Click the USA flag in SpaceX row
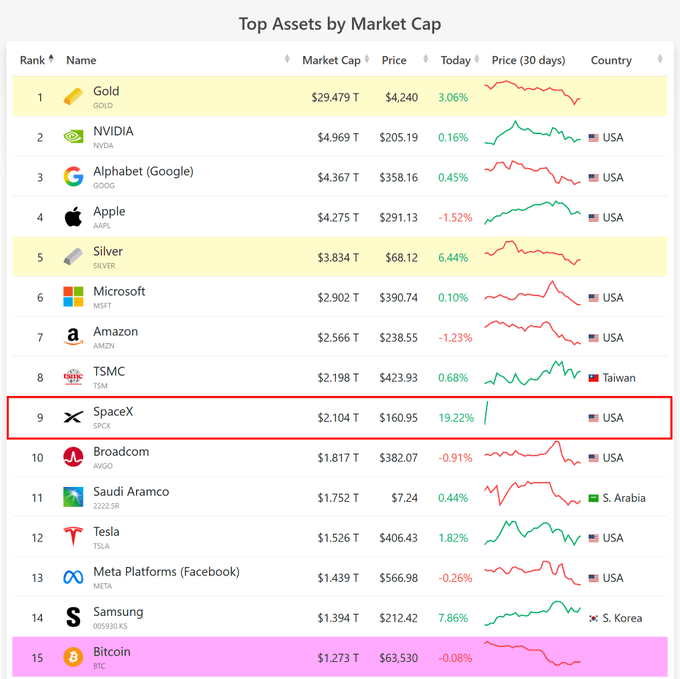The image size is (680, 679). coord(593,418)
